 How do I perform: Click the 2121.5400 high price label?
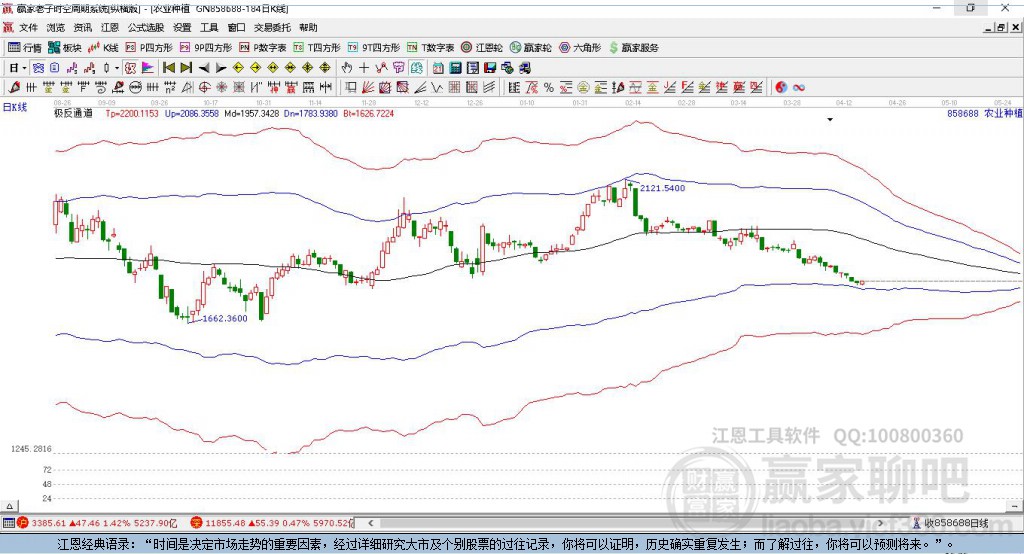tap(662, 188)
